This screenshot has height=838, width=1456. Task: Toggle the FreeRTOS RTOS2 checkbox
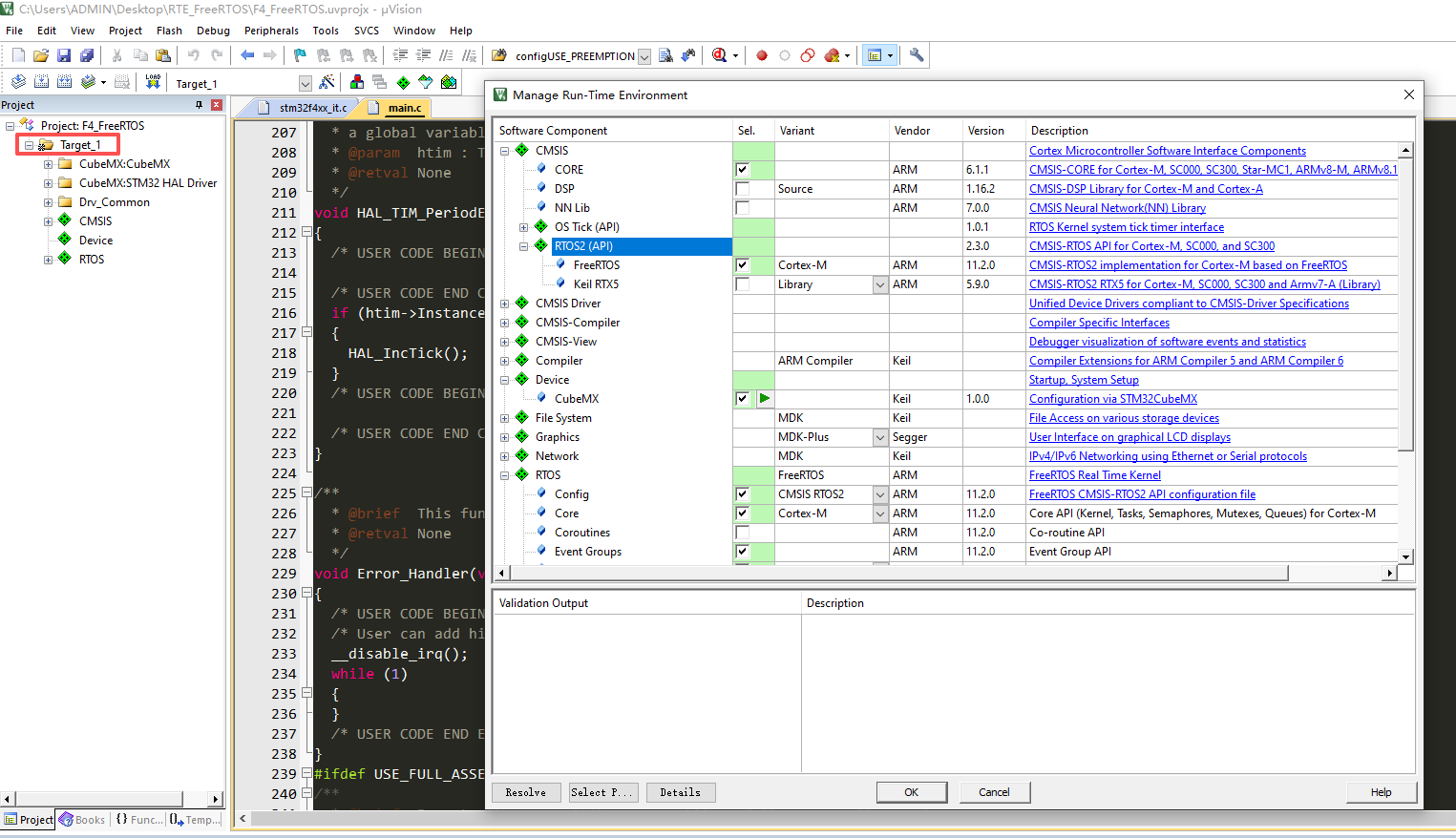[x=742, y=265]
